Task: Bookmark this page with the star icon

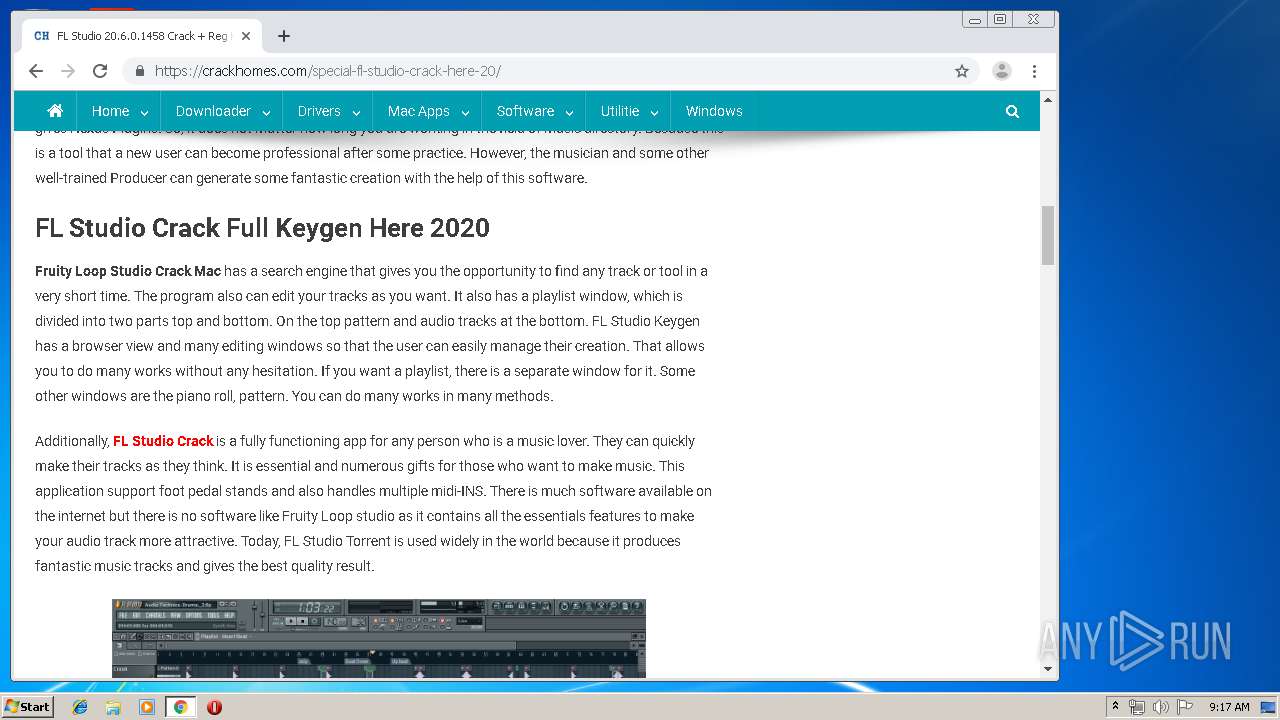Action: tap(962, 71)
